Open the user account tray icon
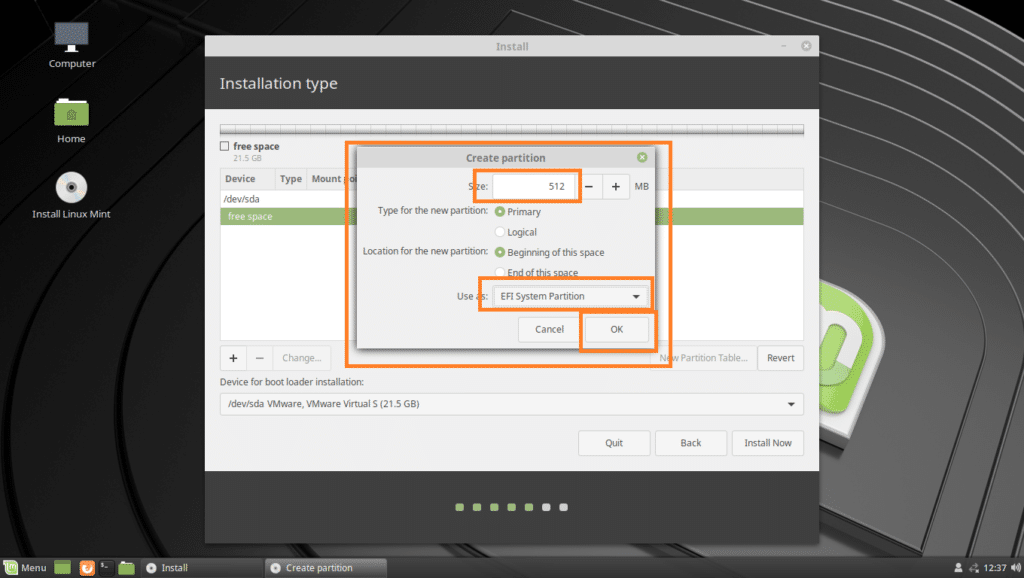The height and width of the screenshot is (578, 1024). pyautogui.click(x=958, y=567)
